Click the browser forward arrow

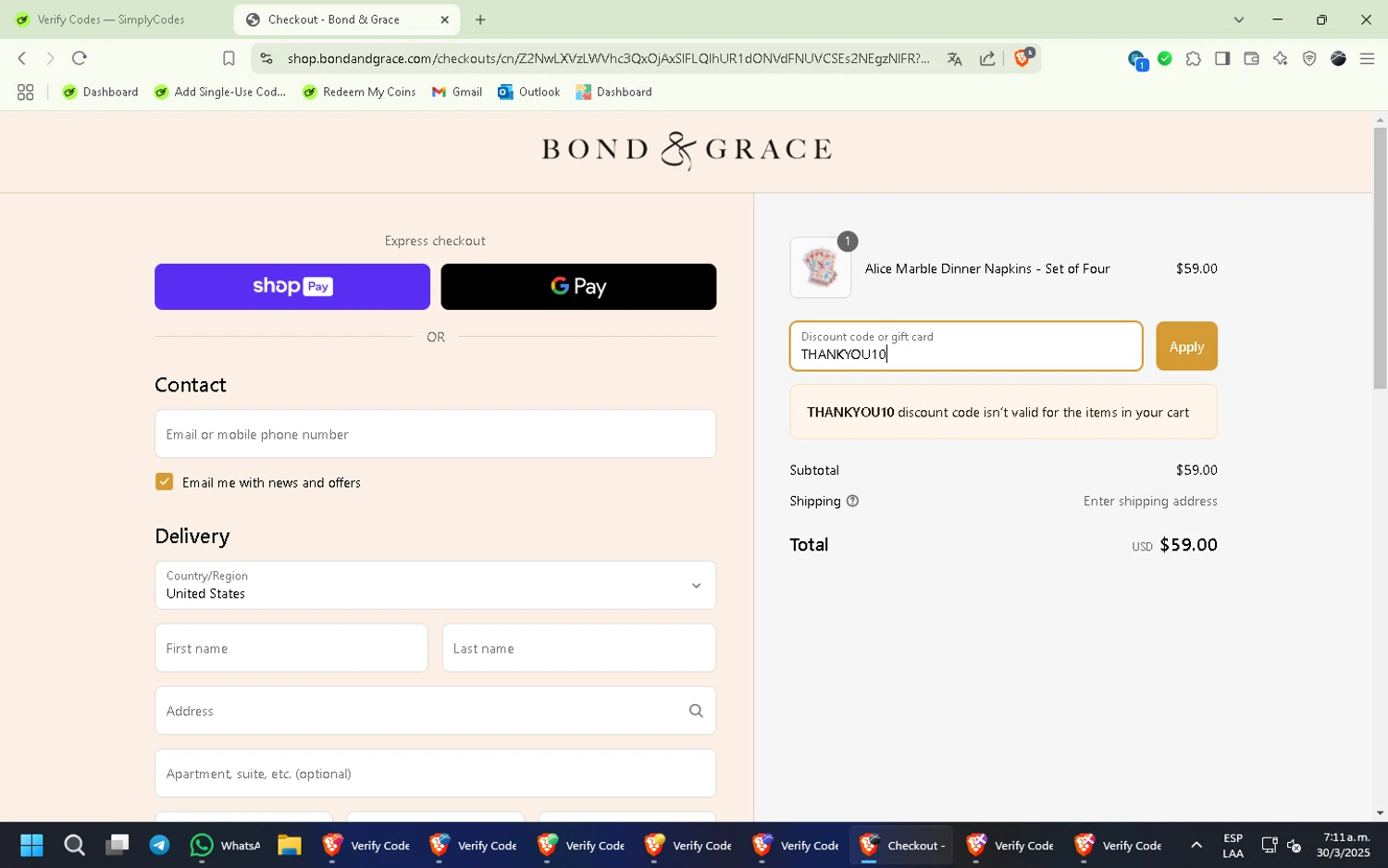[x=50, y=58]
